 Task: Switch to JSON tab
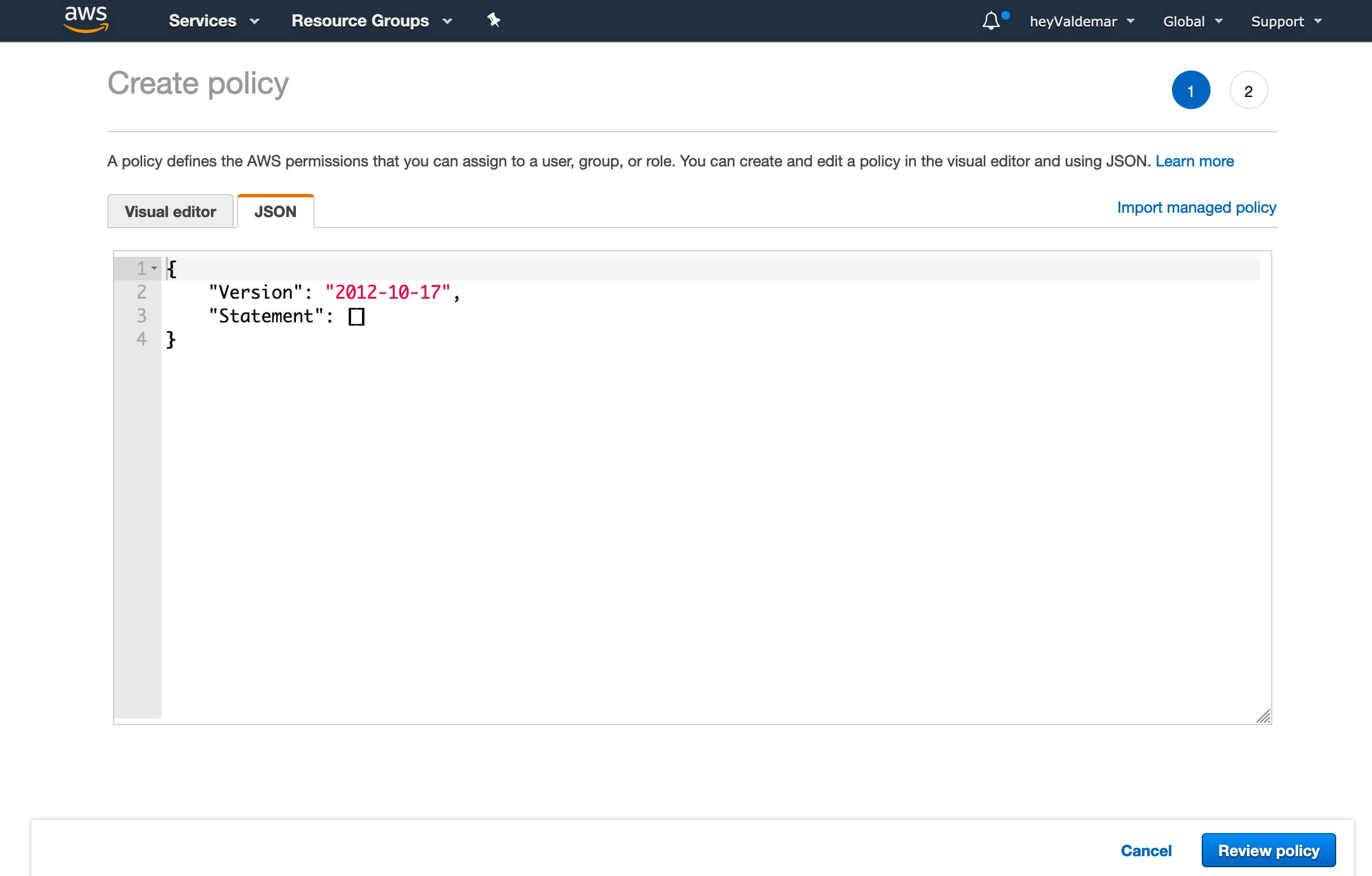[x=275, y=211]
